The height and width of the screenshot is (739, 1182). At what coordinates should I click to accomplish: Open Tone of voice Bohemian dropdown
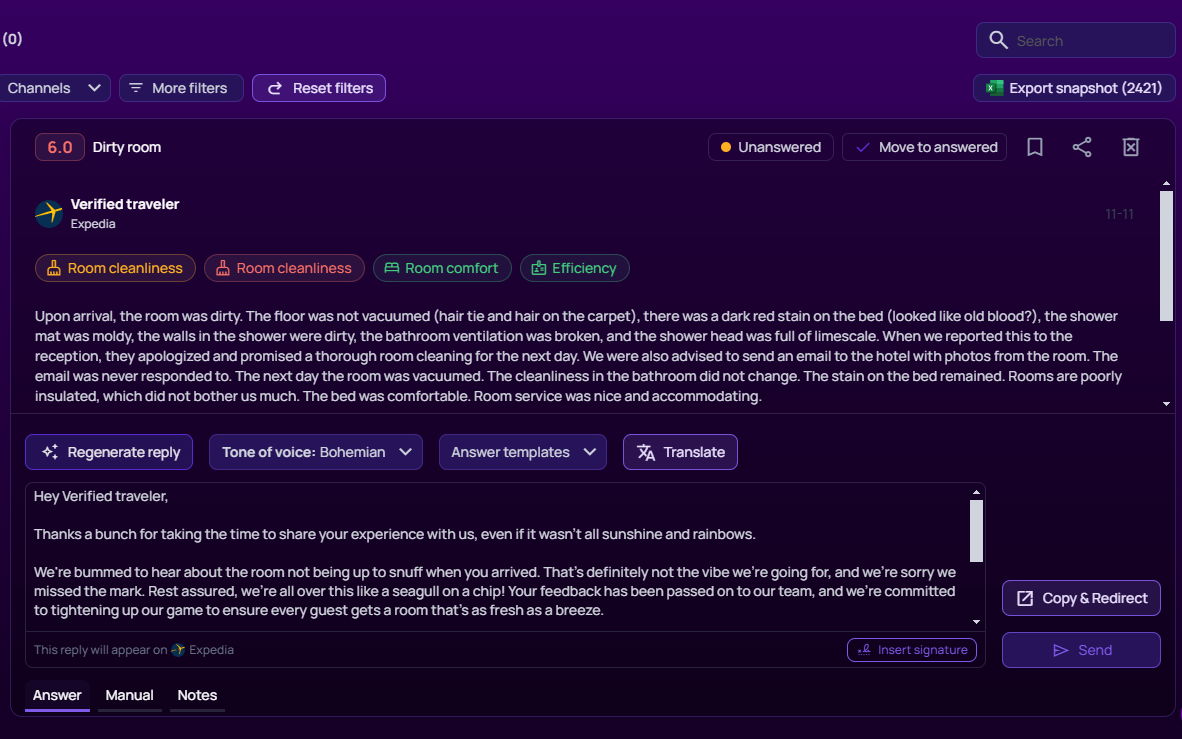315,452
